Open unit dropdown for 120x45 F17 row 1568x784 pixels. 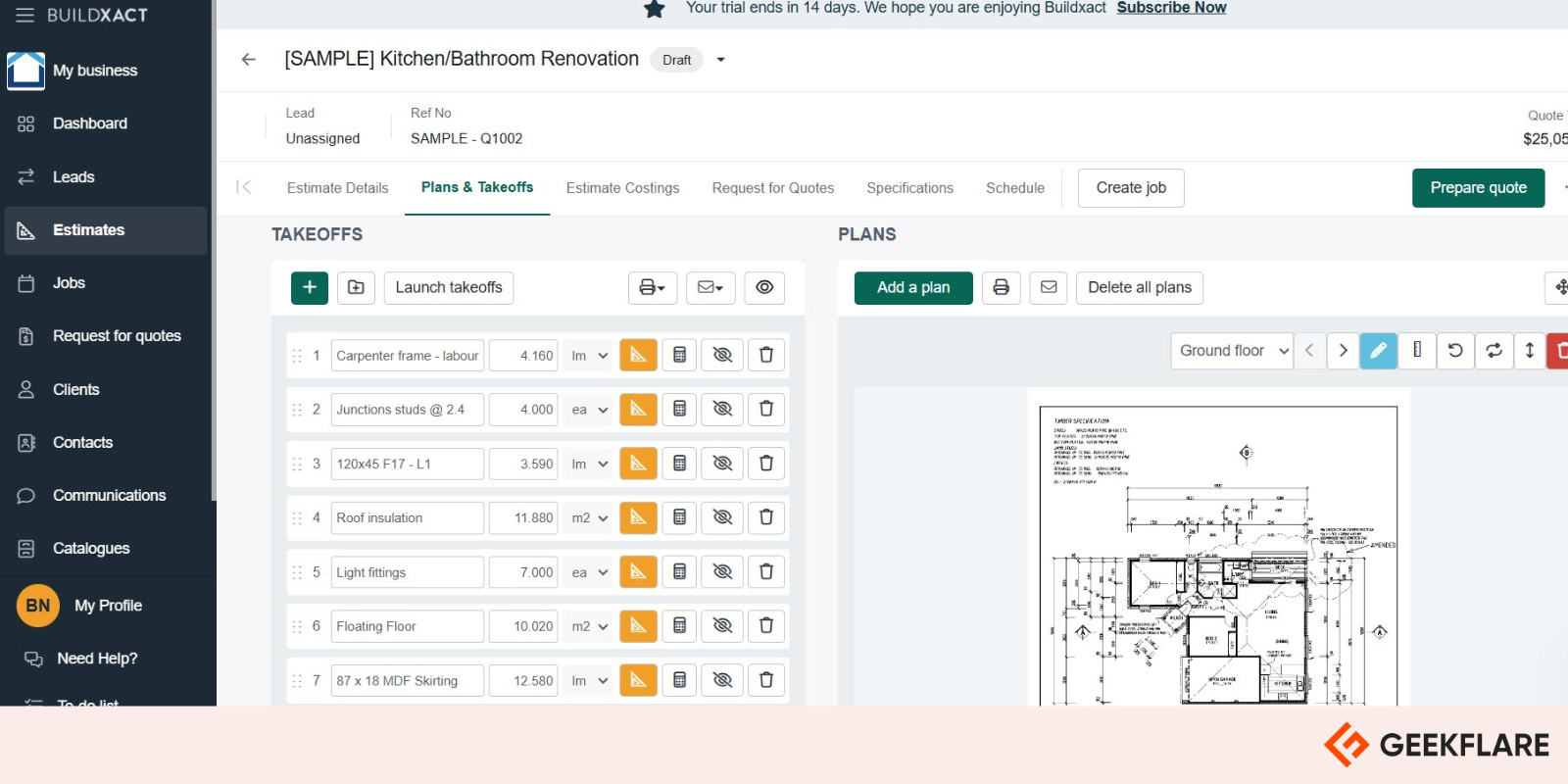(590, 464)
